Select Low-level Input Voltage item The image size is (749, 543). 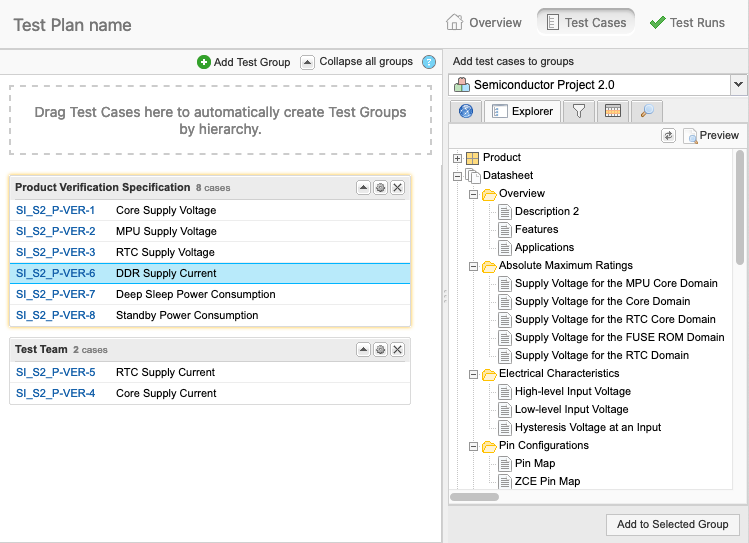571,409
